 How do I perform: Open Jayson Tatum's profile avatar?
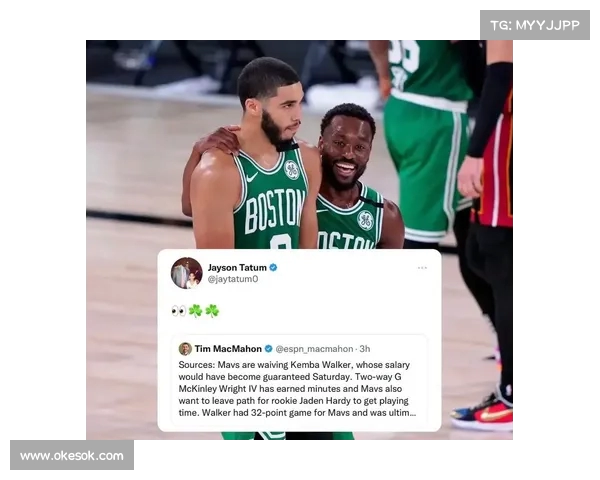(186, 273)
